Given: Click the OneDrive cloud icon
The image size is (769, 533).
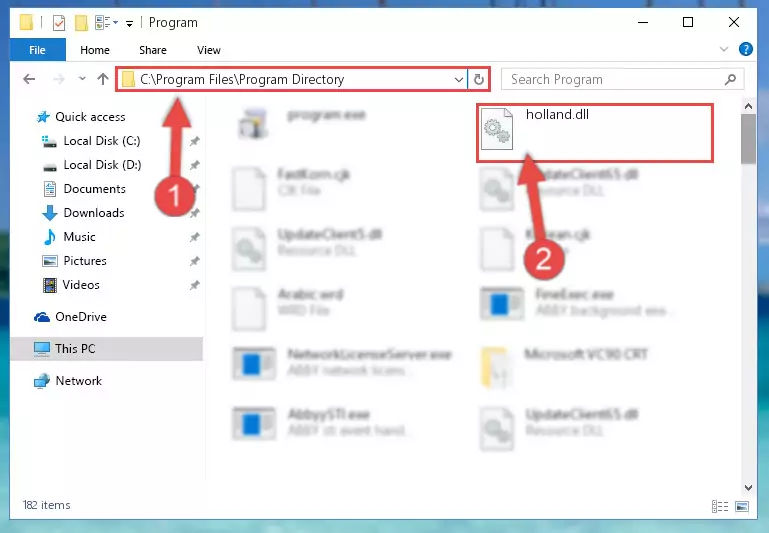Looking at the screenshot, I should click(42, 317).
